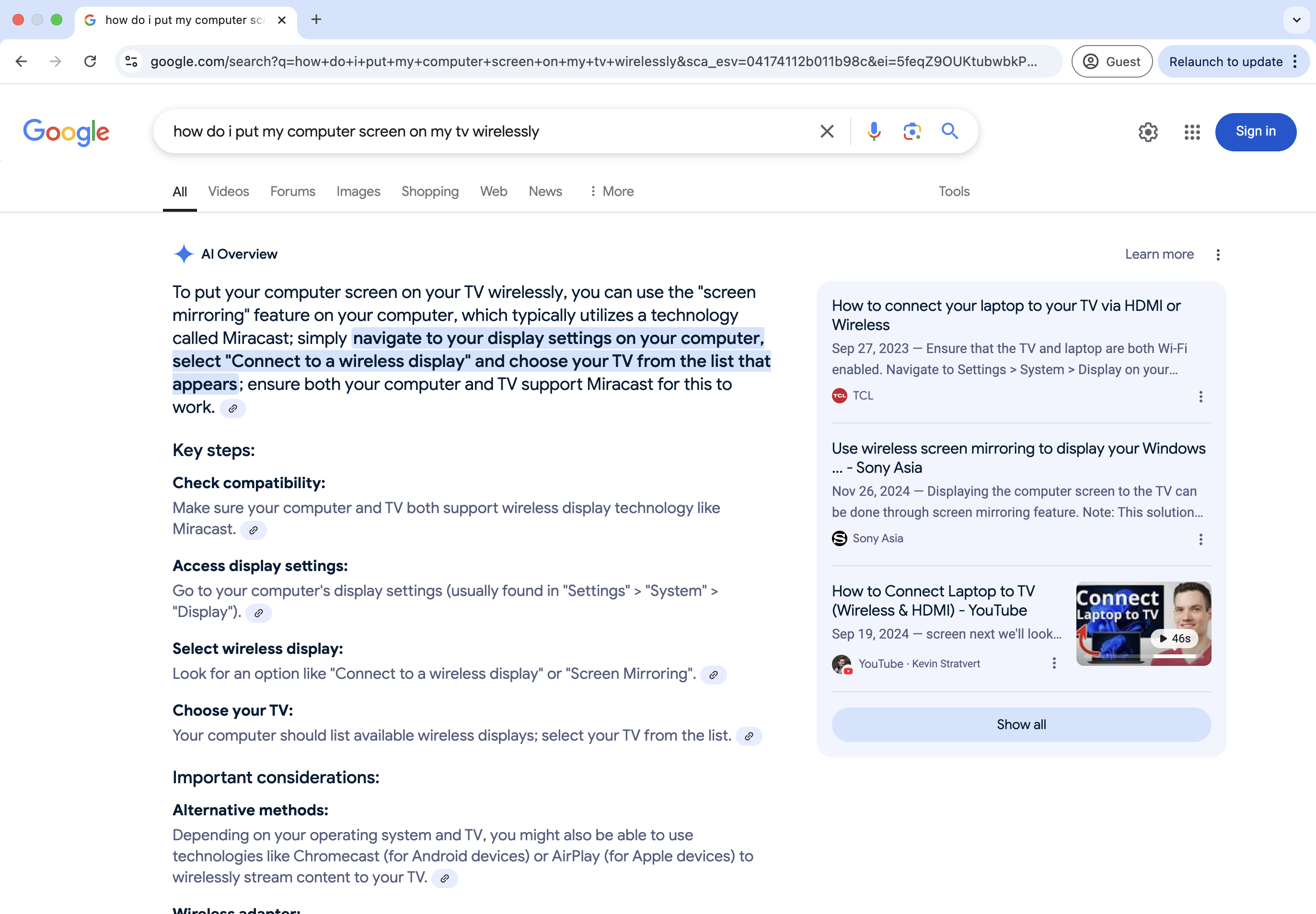Click the 'Important considerations:' heading
Viewport: 1316px width, 914px height.
click(x=276, y=777)
